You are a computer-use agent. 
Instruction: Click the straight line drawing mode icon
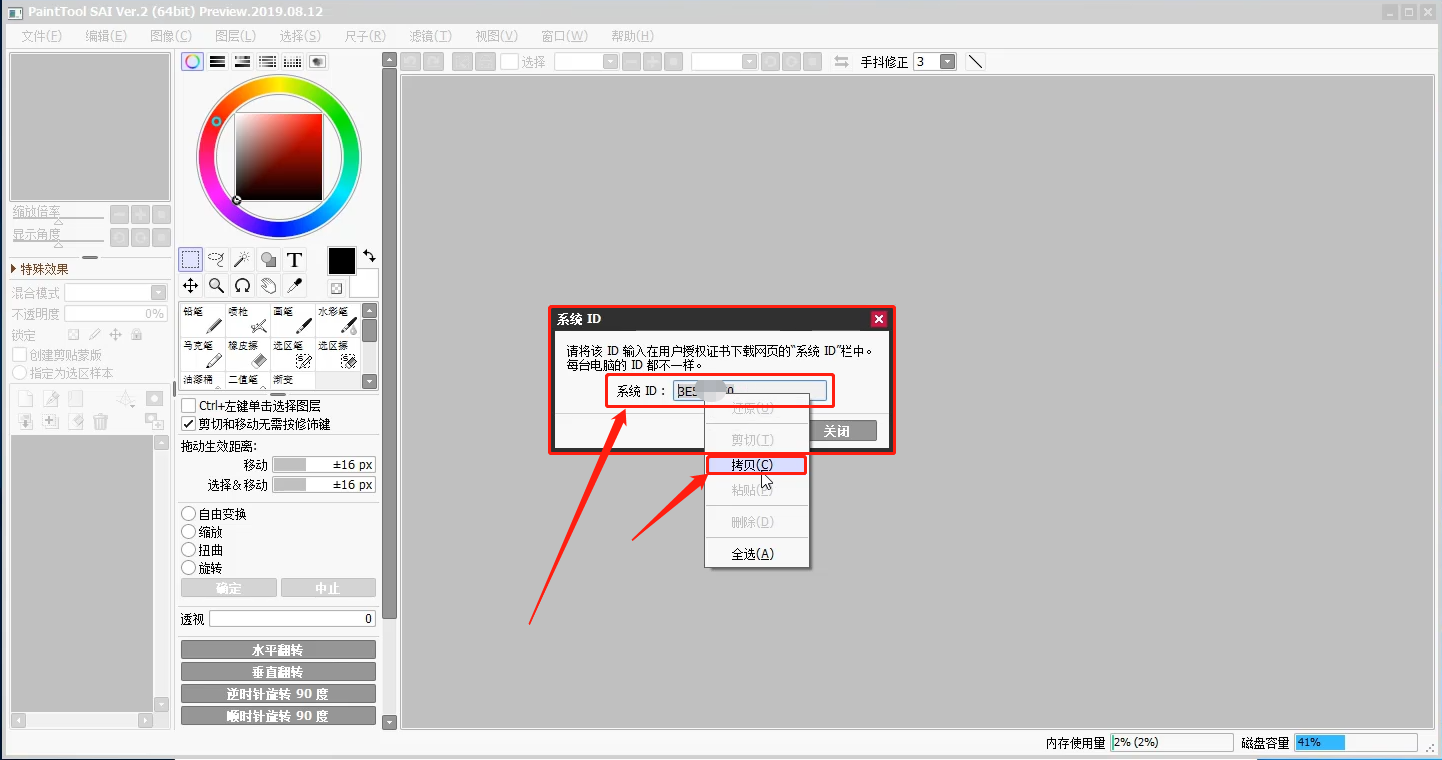(975, 62)
